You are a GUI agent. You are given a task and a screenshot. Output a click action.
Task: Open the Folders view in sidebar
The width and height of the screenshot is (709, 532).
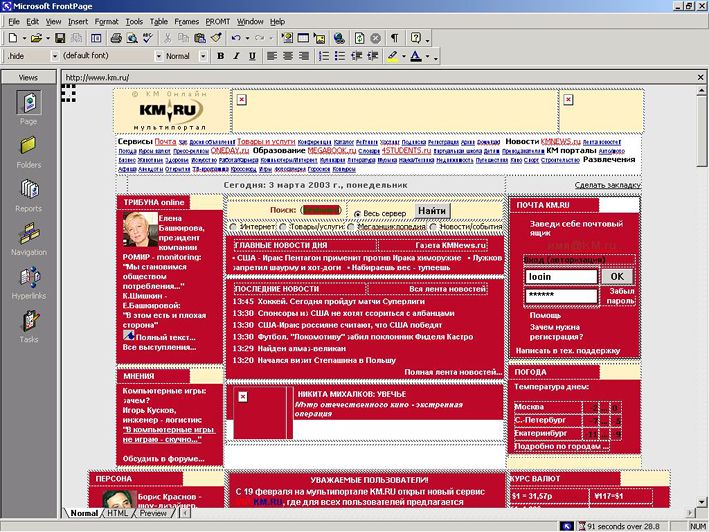28,149
